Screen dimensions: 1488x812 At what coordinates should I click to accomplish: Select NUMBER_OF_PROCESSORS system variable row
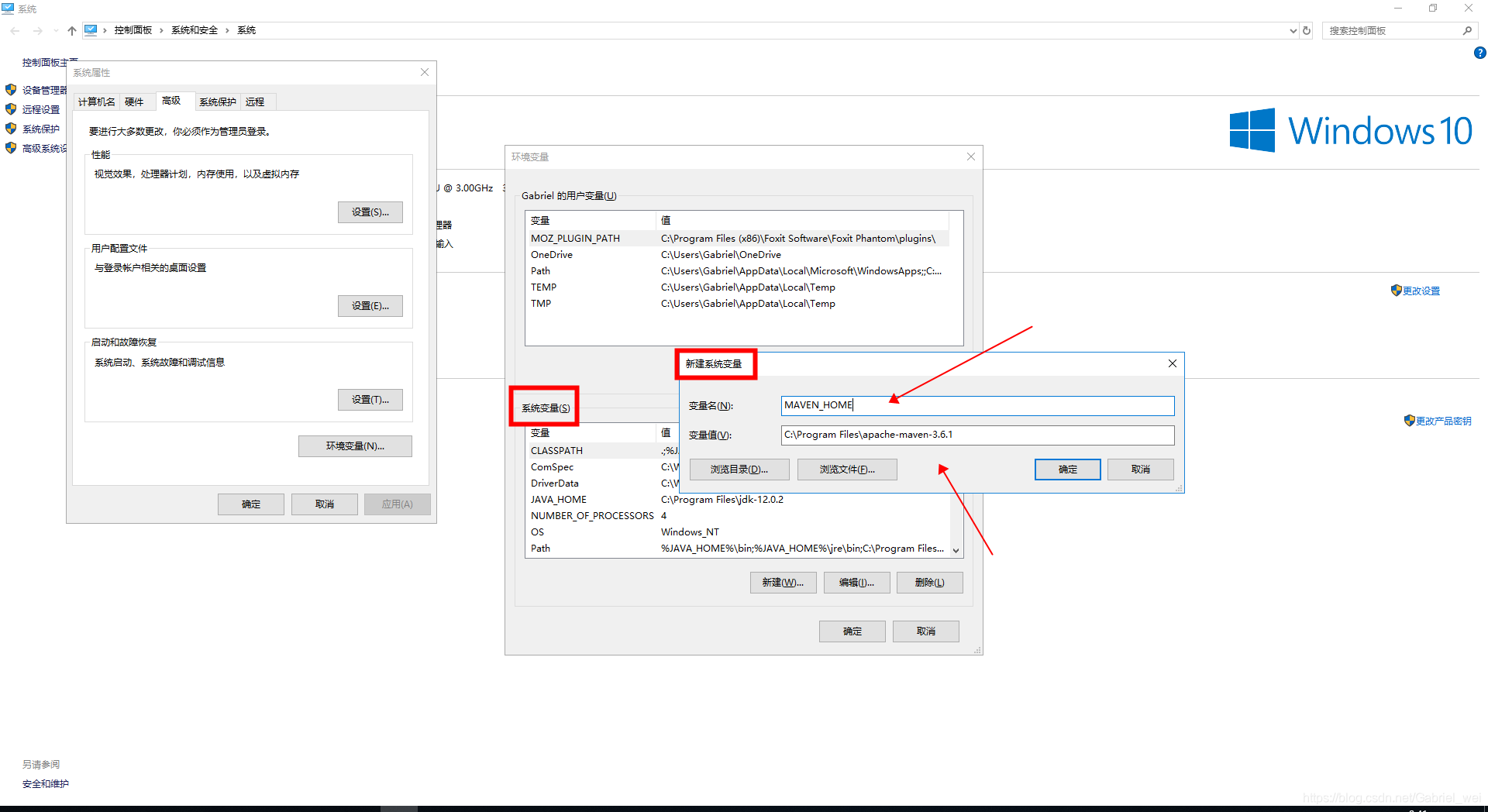[x=737, y=516]
